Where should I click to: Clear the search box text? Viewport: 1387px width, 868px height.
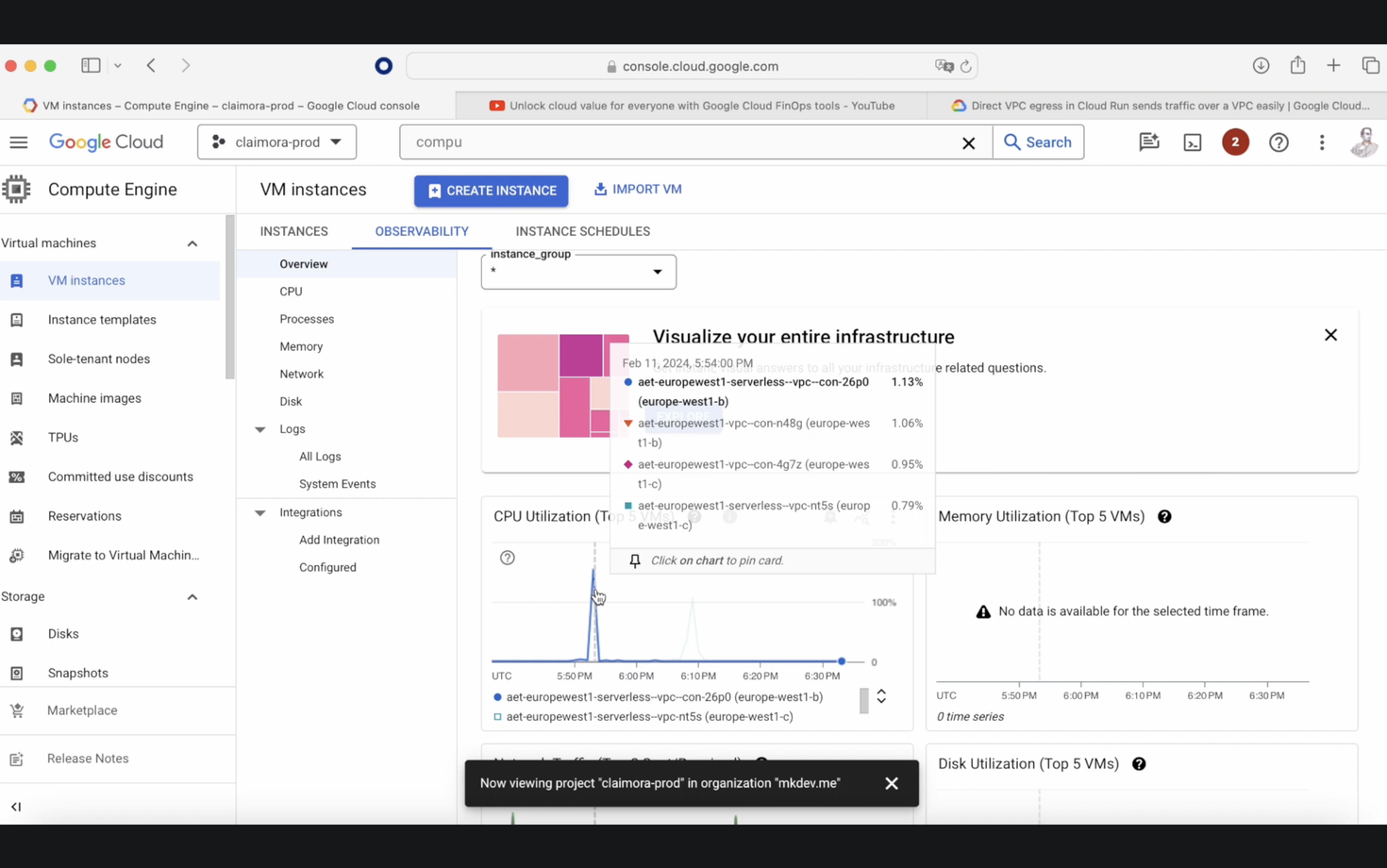[x=968, y=143]
